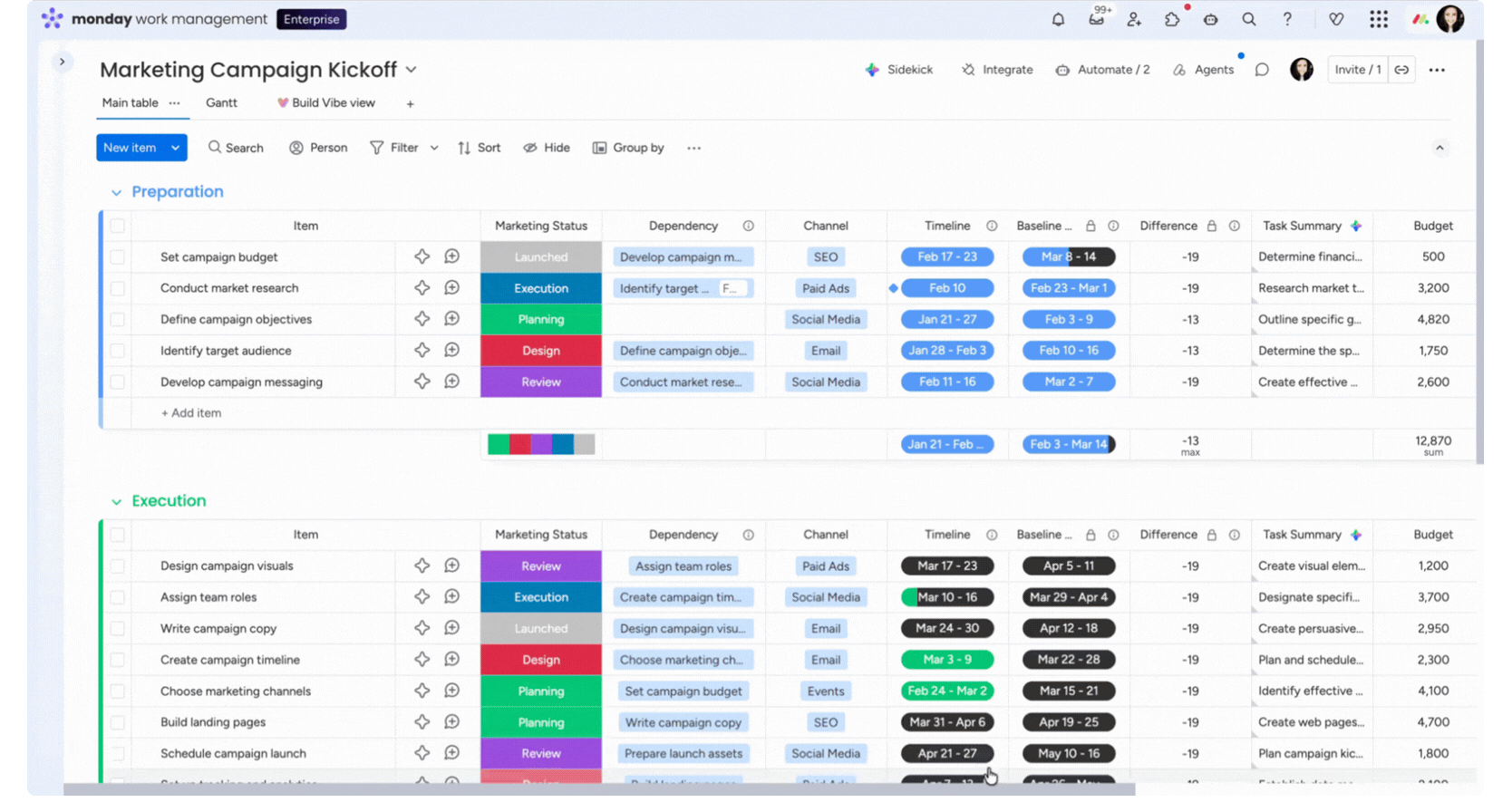Click the search magnifier in top bar
1512x812 pixels.
[1249, 19]
